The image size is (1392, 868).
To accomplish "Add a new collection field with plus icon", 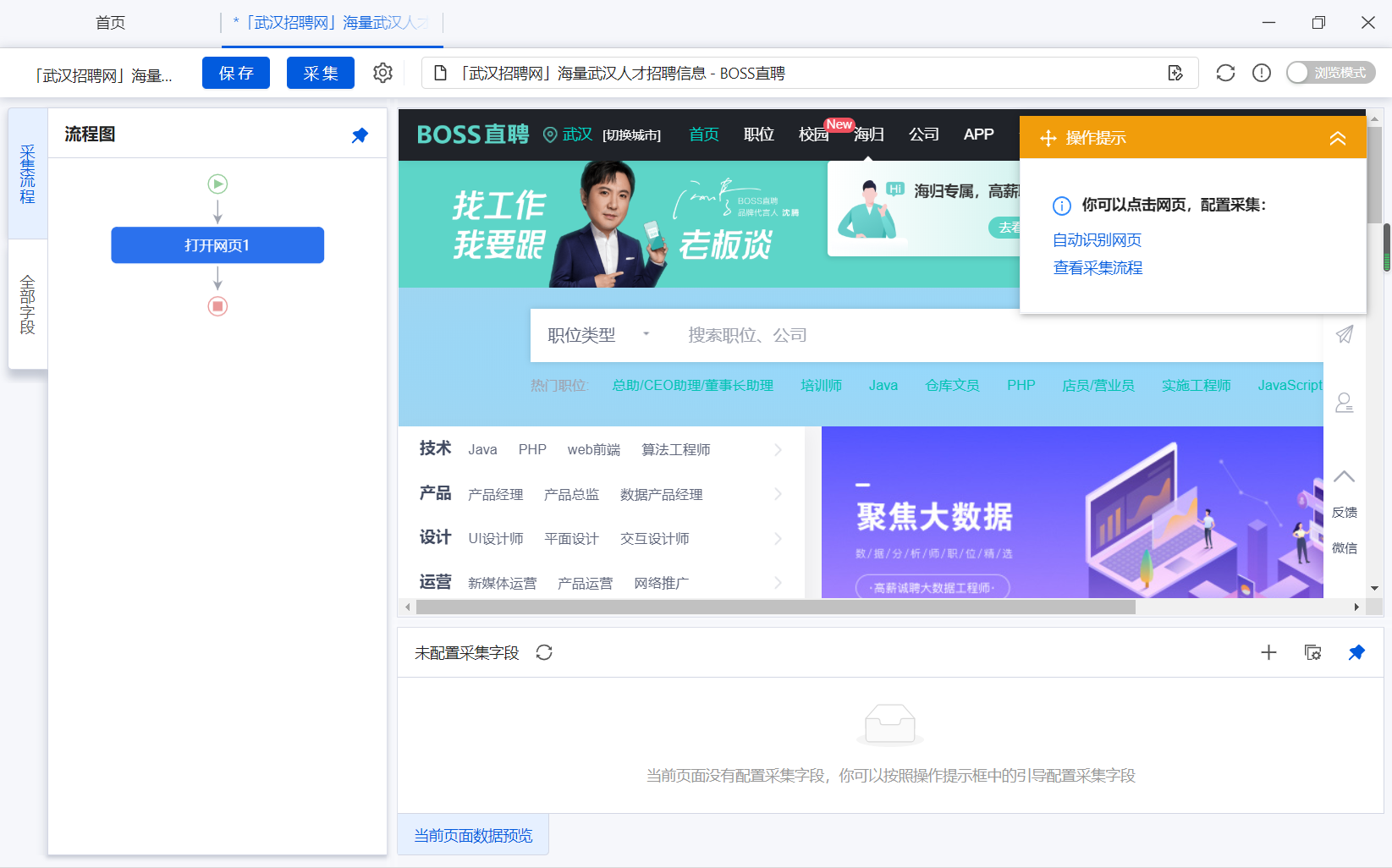I will coord(1268,652).
